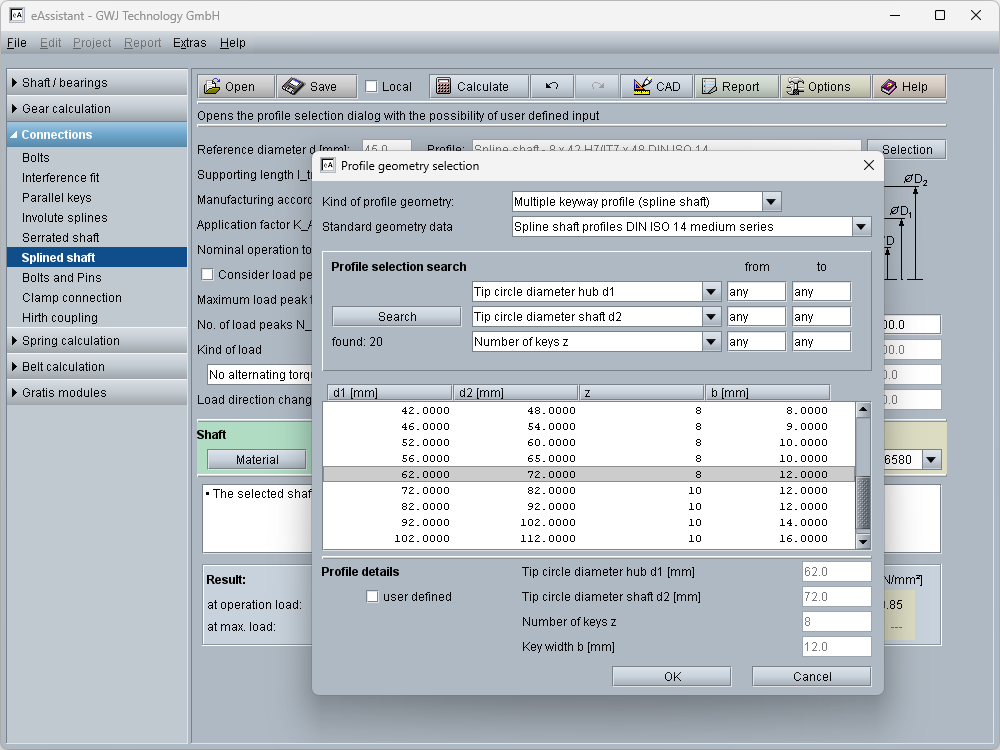Click the undo arrow button
The width and height of the screenshot is (1000, 750).
click(552, 87)
